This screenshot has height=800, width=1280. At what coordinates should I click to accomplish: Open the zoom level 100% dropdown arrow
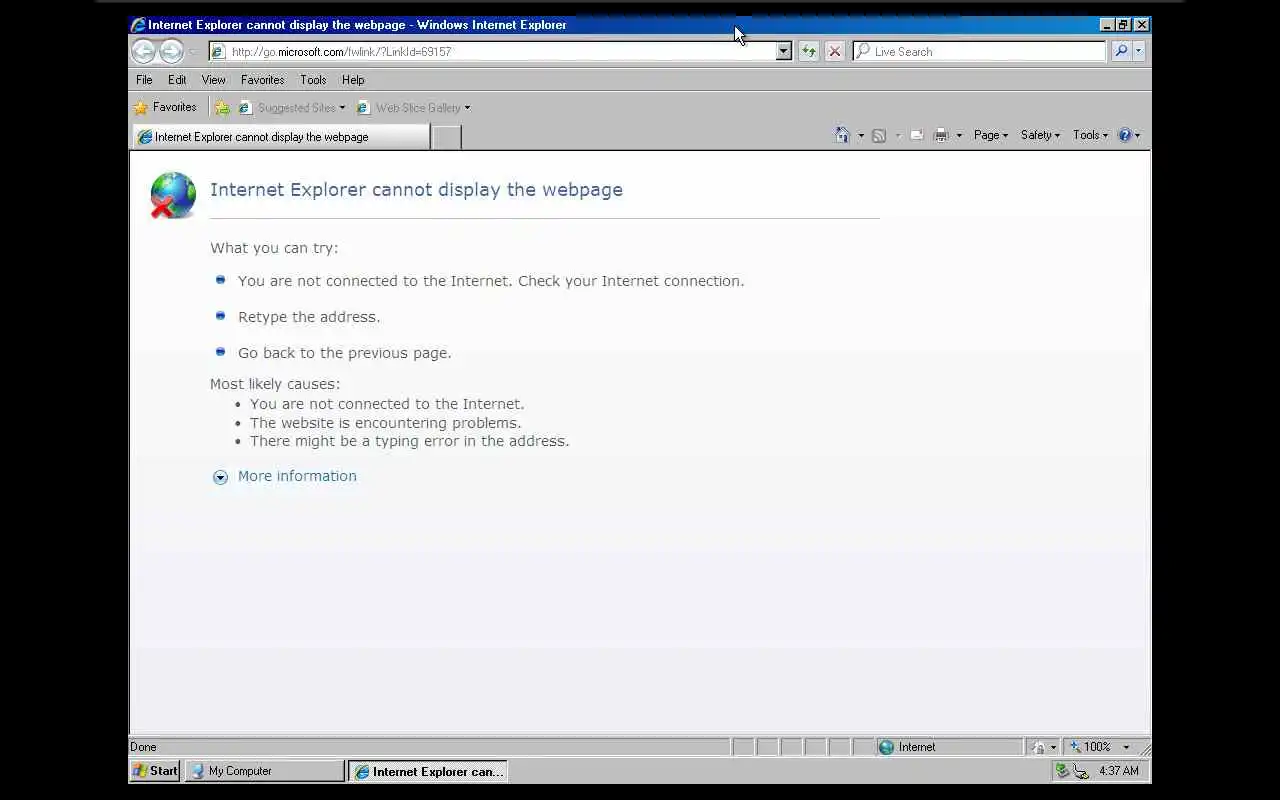[1126, 747]
